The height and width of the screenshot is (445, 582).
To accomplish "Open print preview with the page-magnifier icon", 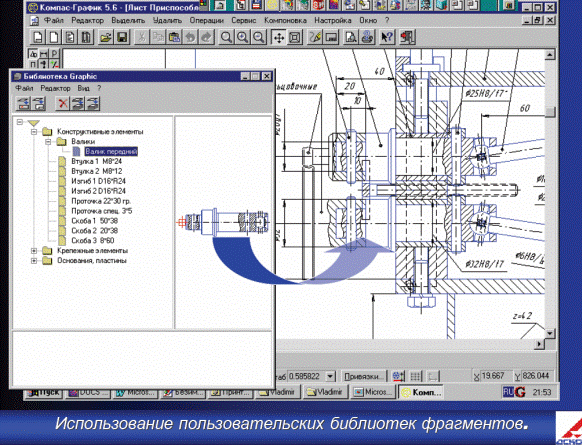I will (x=351, y=37).
